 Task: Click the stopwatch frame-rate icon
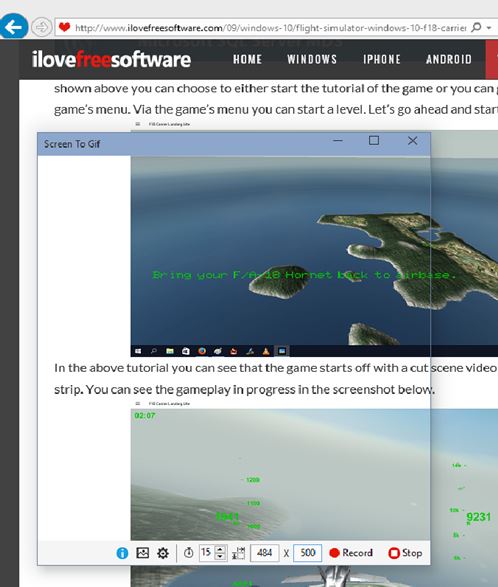pyautogui.click(x=188, y=553)
